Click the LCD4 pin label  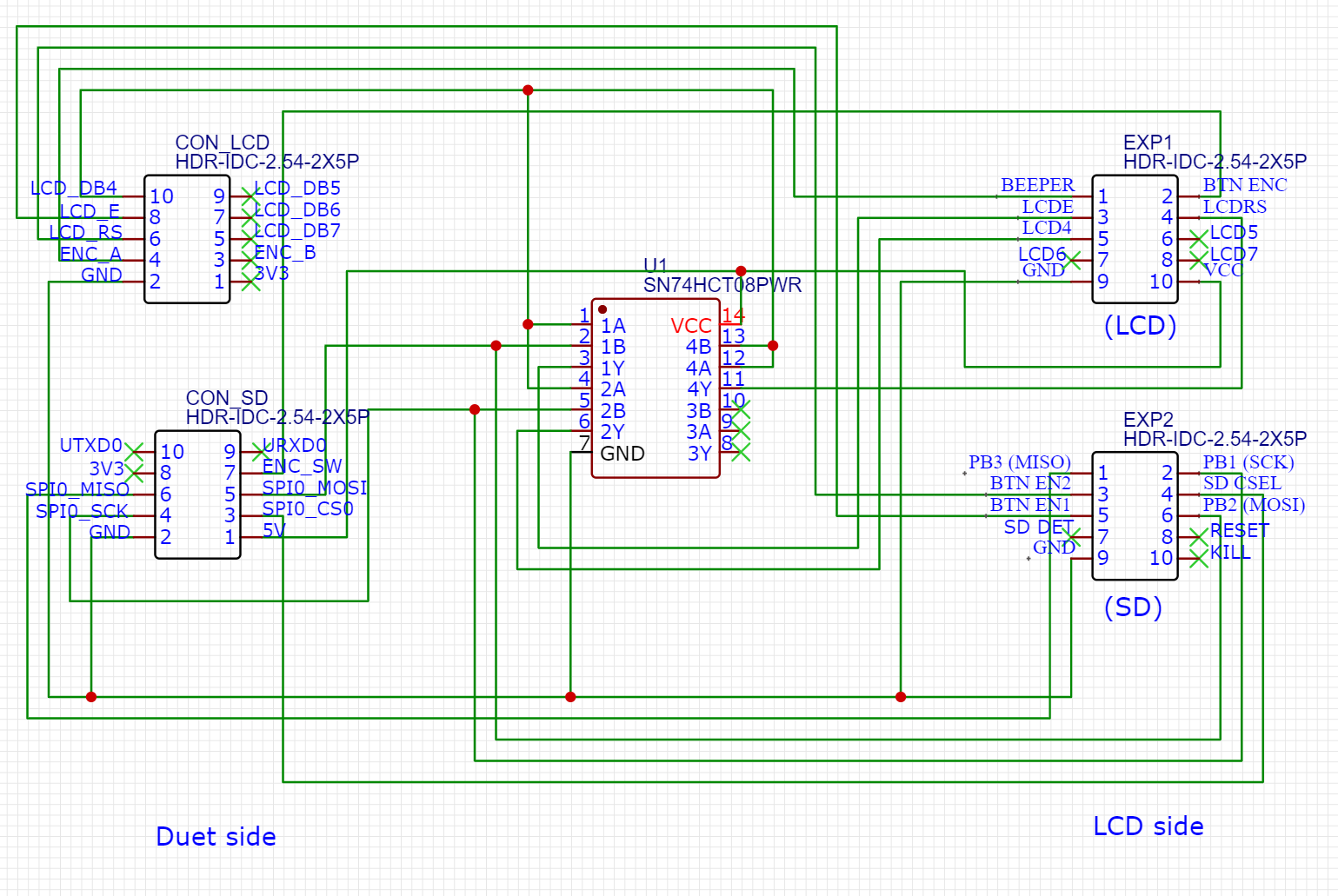point(1047,228)
